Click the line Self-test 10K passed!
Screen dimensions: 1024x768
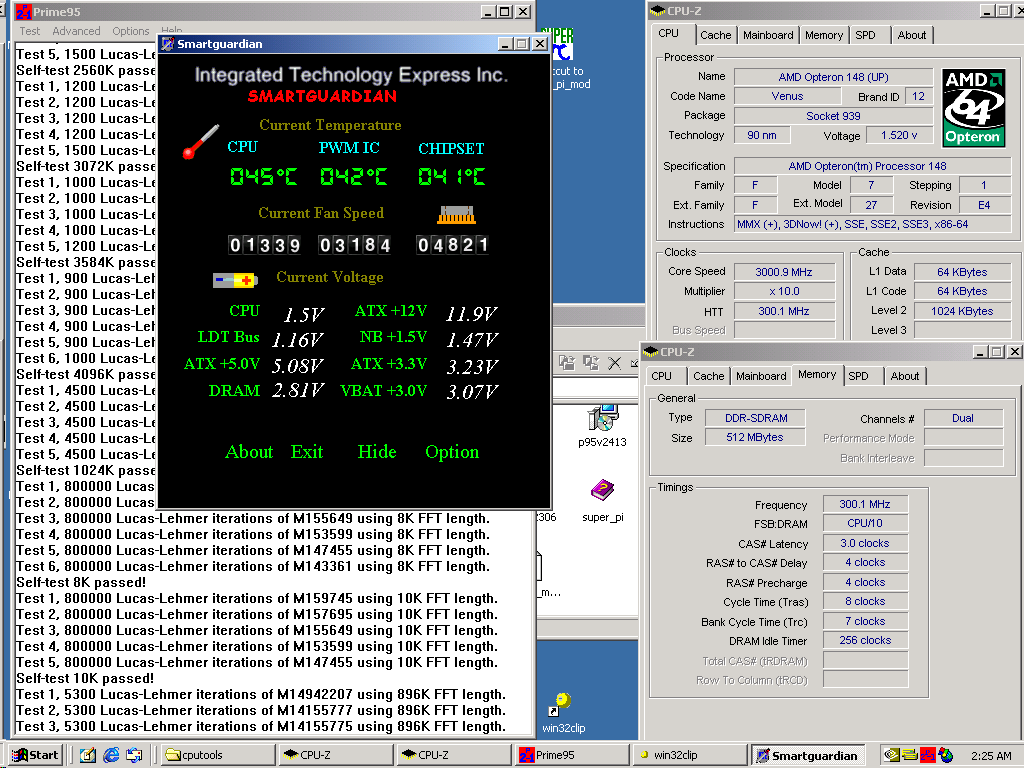(85, 679)
